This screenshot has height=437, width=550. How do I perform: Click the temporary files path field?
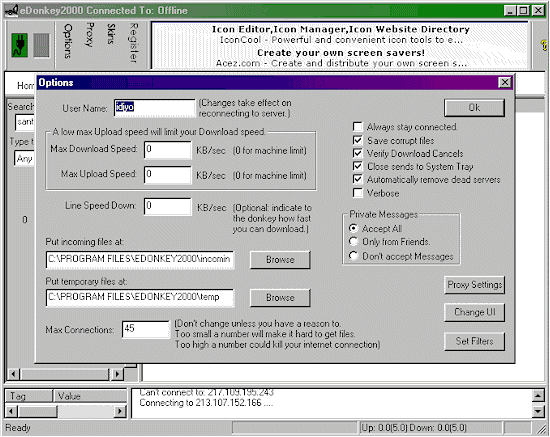click(x=140, y=298)
